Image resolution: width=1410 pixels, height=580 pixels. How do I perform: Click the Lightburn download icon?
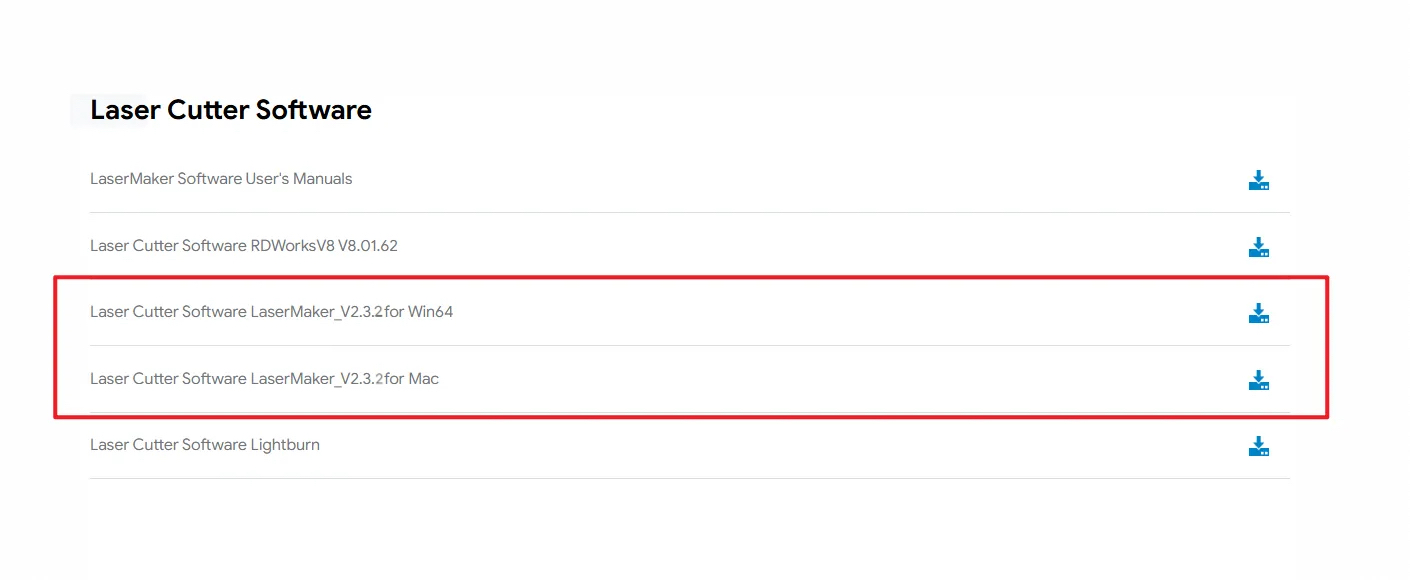pyautogui.click(x=1258, y=446)
